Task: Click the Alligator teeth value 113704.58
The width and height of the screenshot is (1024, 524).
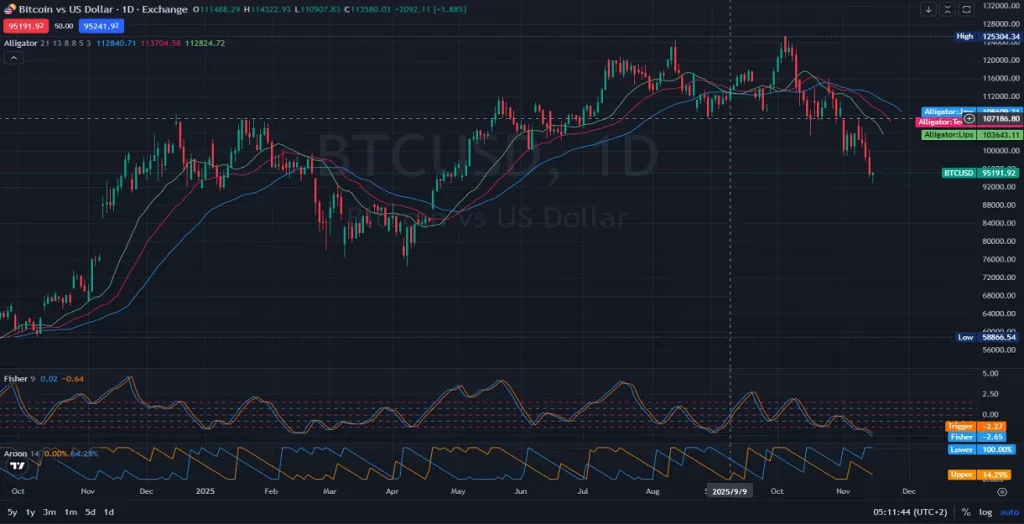Action: click(x=161, y=42)
